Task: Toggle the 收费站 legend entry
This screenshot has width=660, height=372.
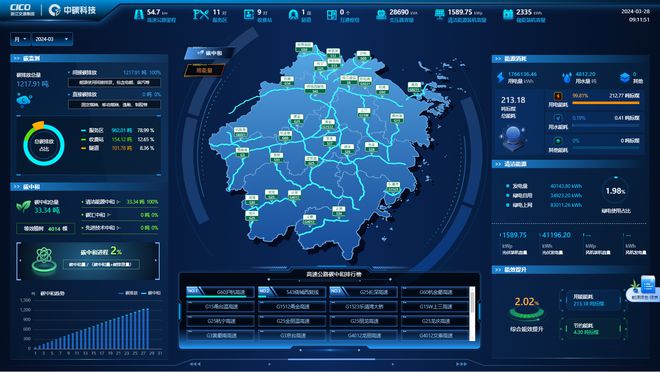Action: click(93, 139)
